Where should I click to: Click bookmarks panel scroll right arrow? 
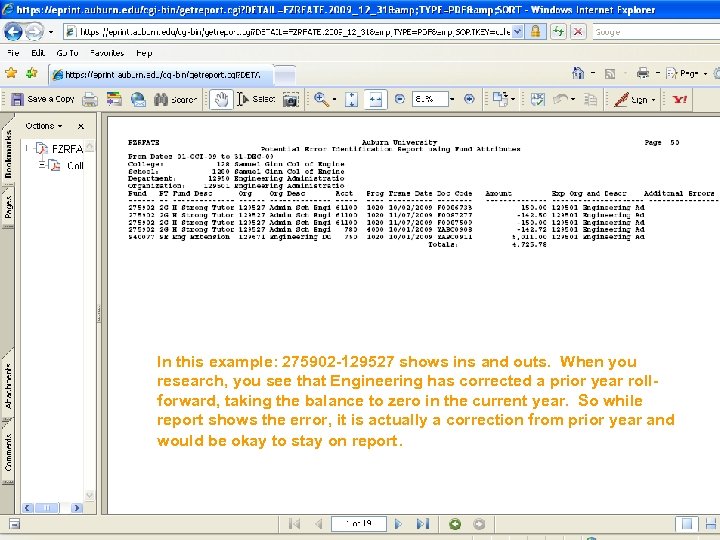77,508
